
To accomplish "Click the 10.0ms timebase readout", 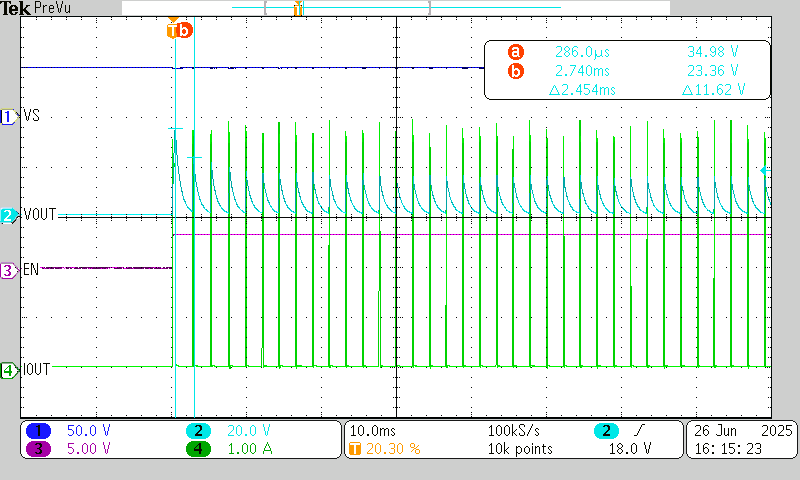I will point(372,430).
